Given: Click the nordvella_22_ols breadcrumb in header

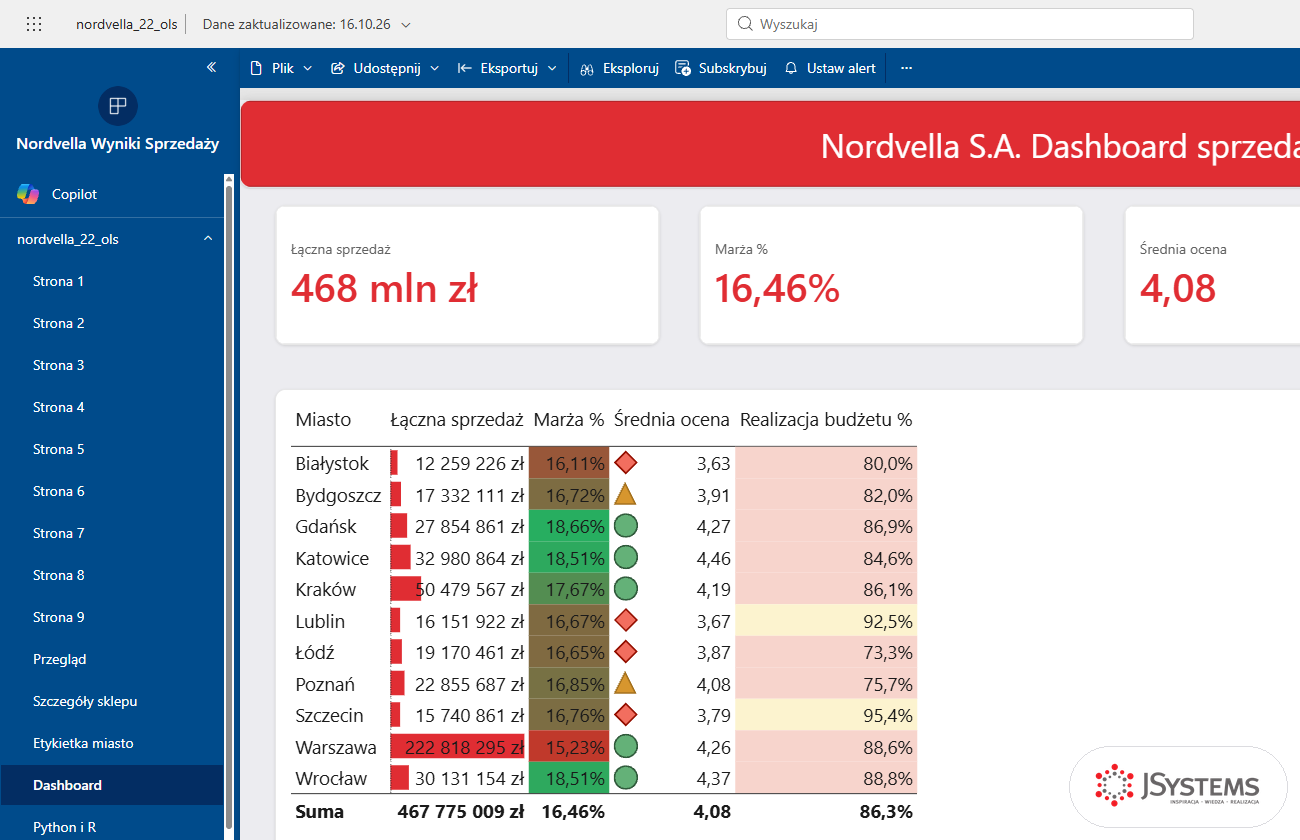Looking at the screenshot, I should click(127, 24).
